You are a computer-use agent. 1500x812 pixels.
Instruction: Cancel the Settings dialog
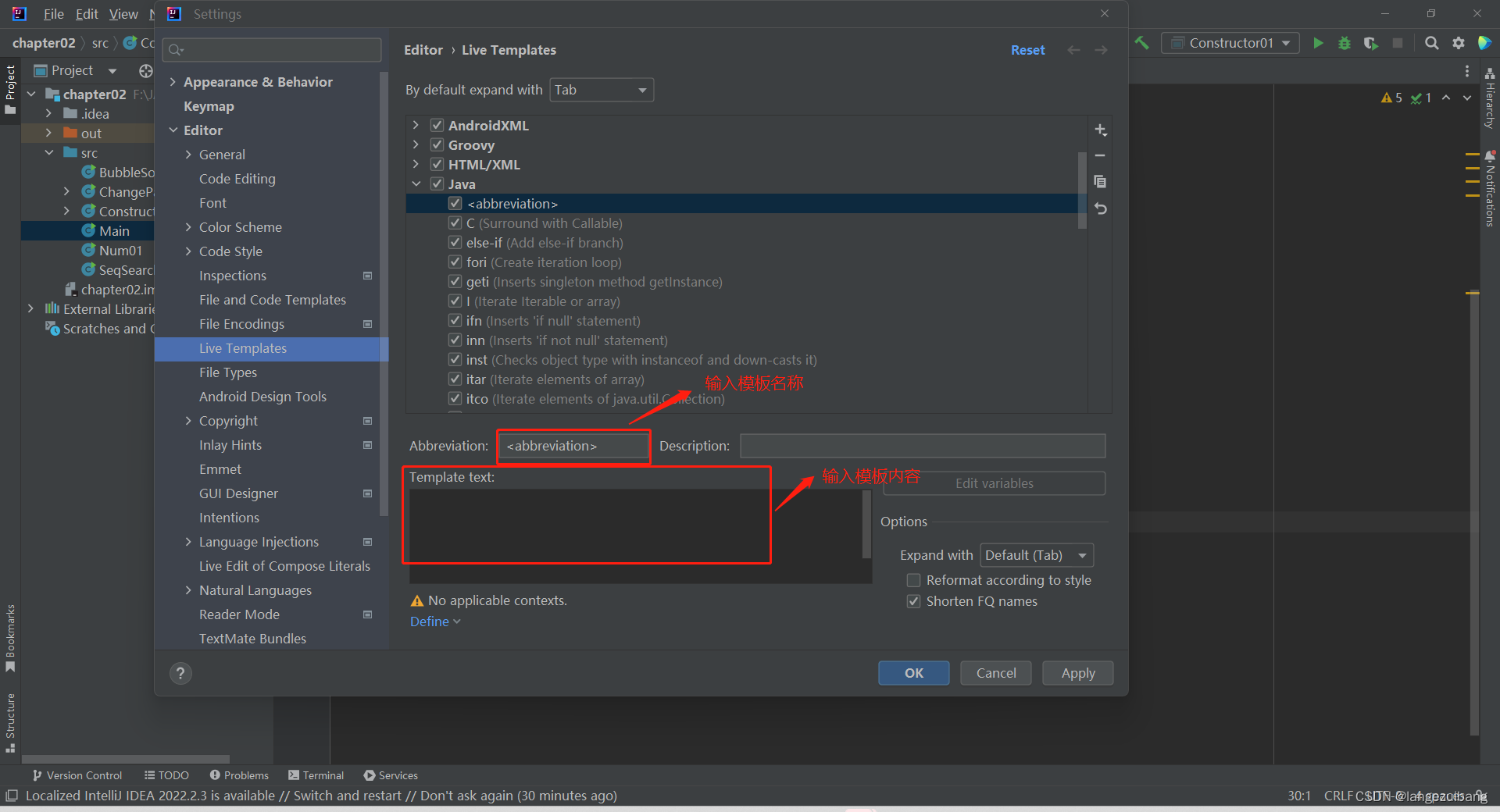[x=996, y=673]
